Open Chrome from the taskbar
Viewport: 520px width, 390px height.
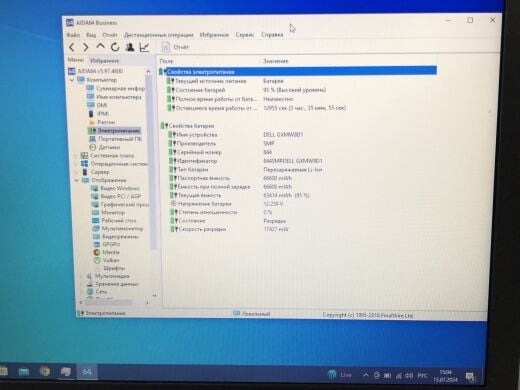(x=45, y=371)
